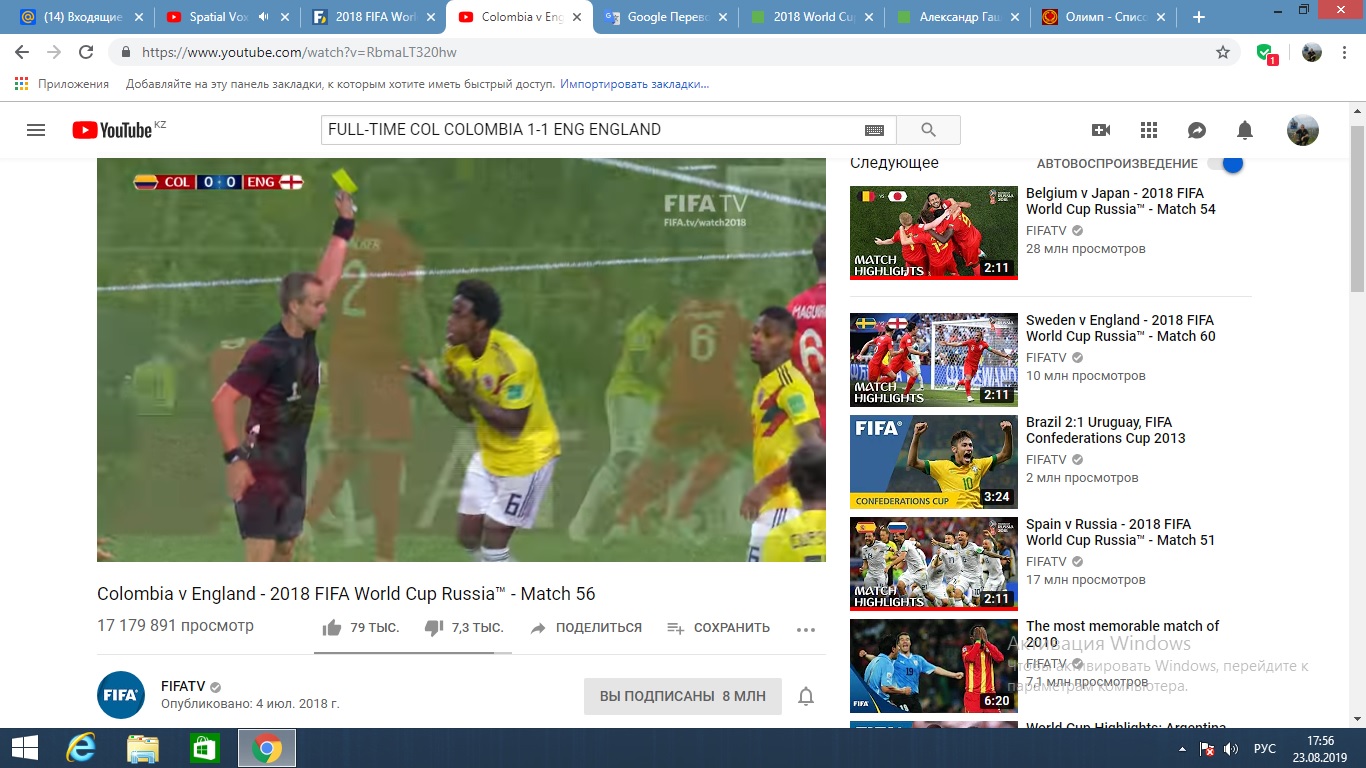Click the green shield extension icon
This screenshot has width=1366, height=768.
(x=1266, y=53)
